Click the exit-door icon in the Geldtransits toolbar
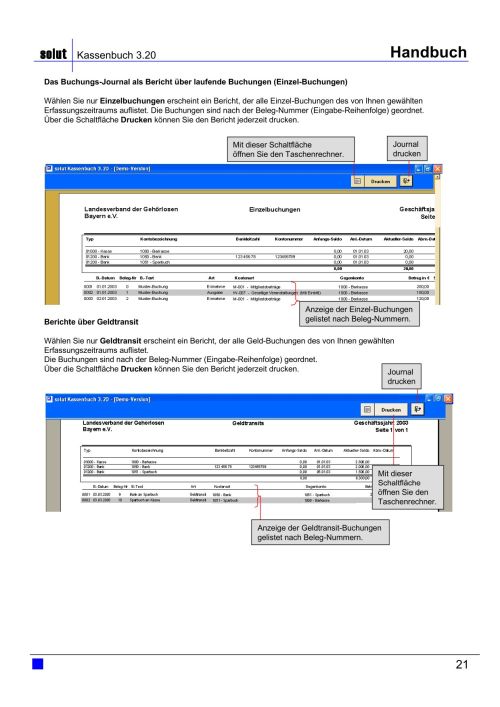This screenshot has height=707, width=500. pyautogui.click(x=417, y=409)
